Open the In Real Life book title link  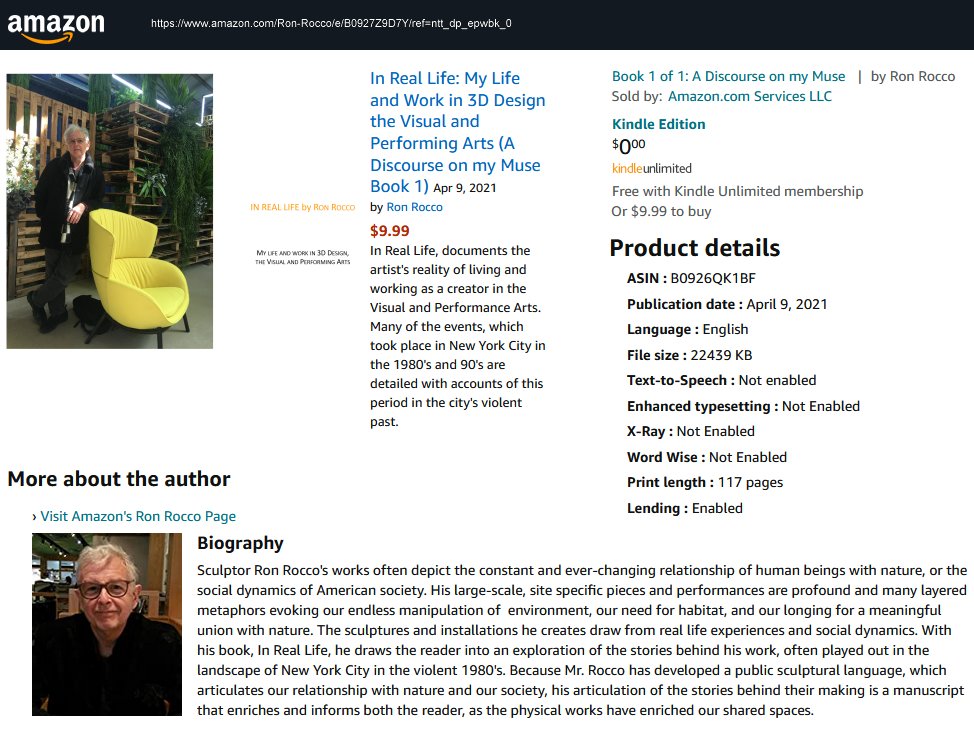(x=457, y=121)
